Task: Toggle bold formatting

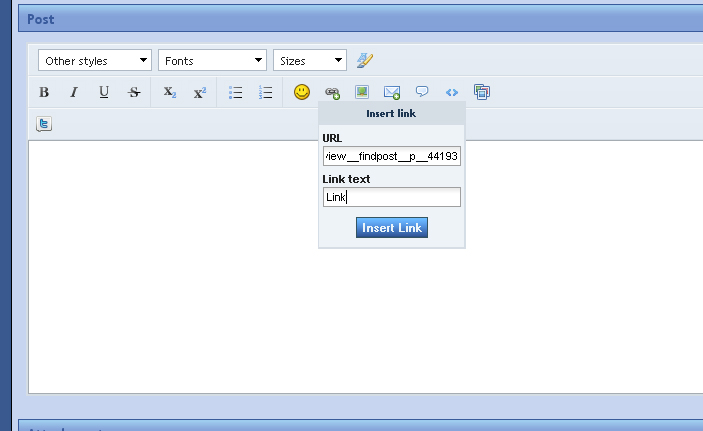Action: (44, 92)
